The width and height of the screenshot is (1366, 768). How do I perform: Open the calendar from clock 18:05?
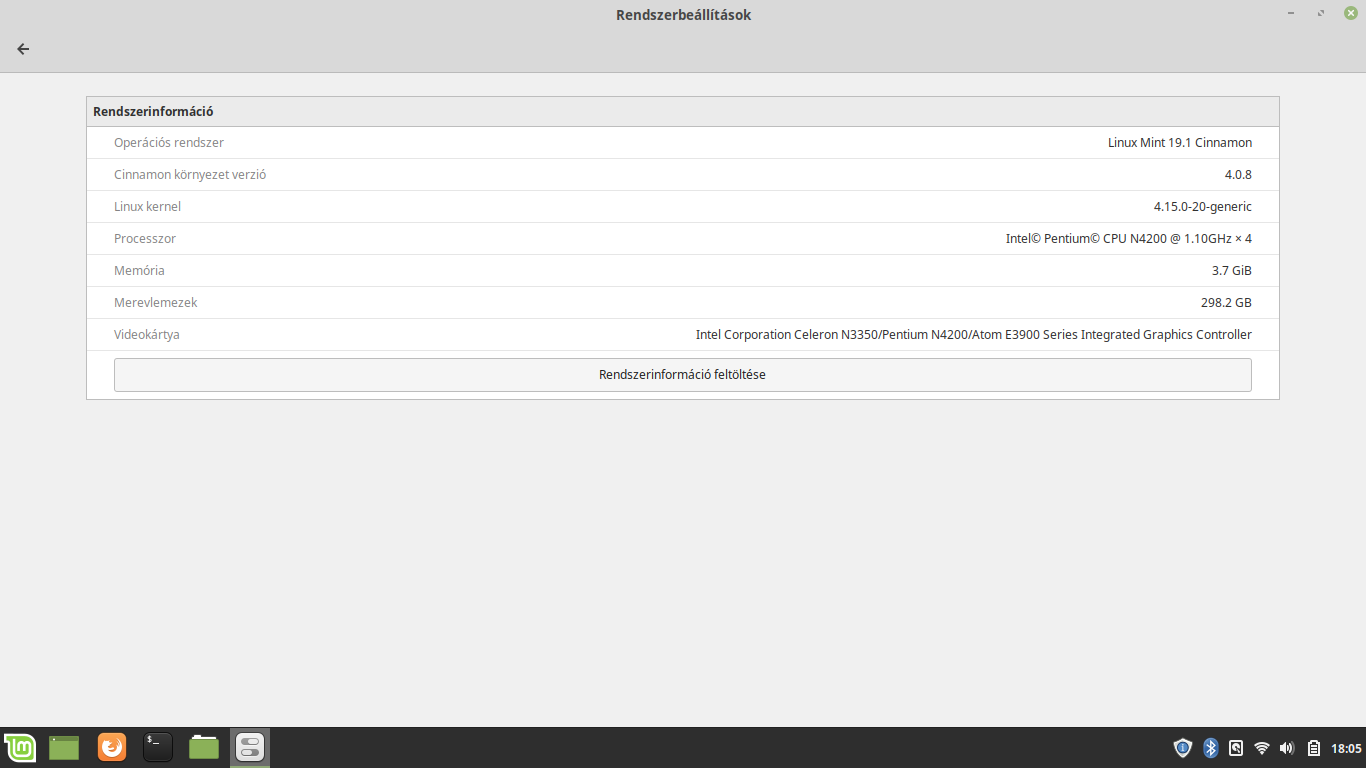point(1346,748)
